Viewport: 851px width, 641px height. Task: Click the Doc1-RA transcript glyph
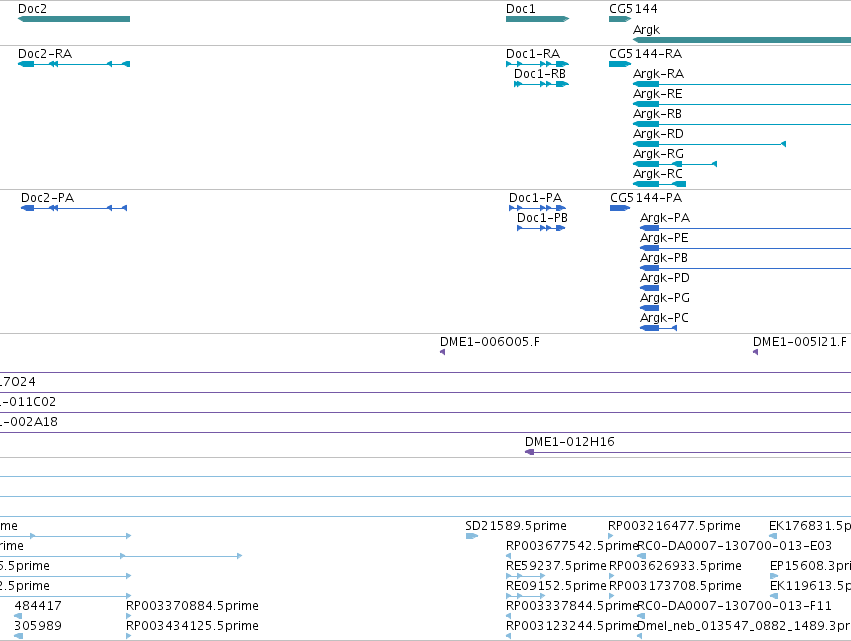(537, 64)
